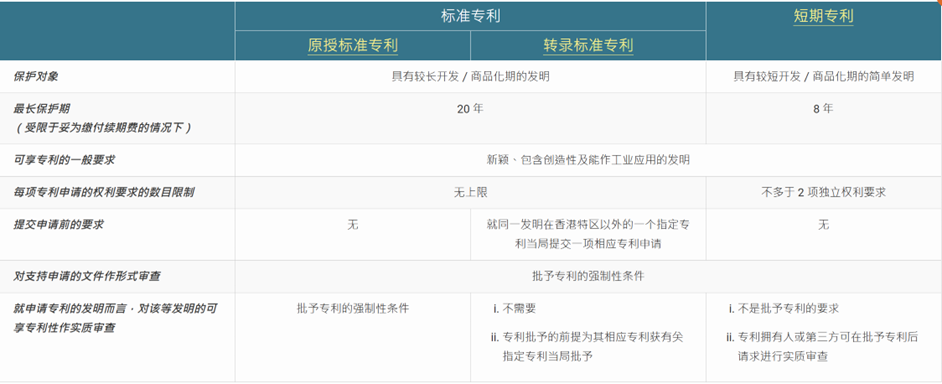Select item ii. 专利批予的前提为其相应专利获有关指定专利当局批予
942x384 pixels.
coord(587,346)
